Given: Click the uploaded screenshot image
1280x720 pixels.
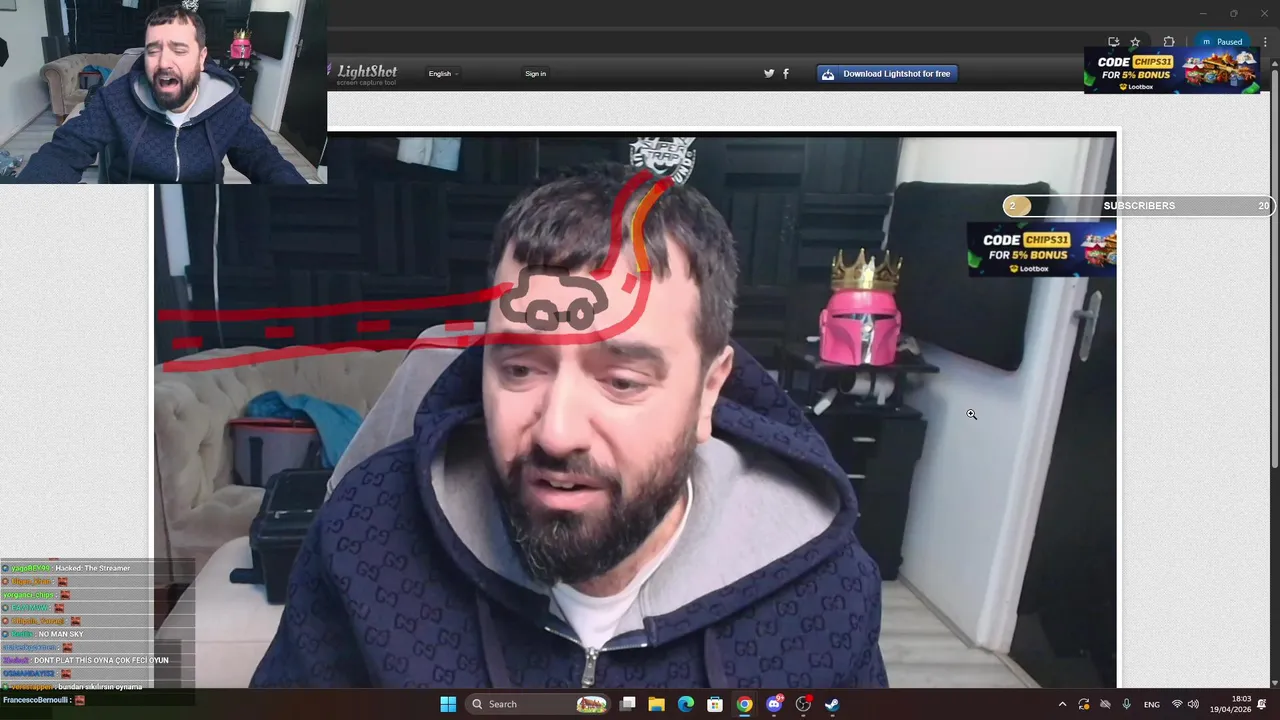Looking at the screenshot, I should (x=635, y=410).
